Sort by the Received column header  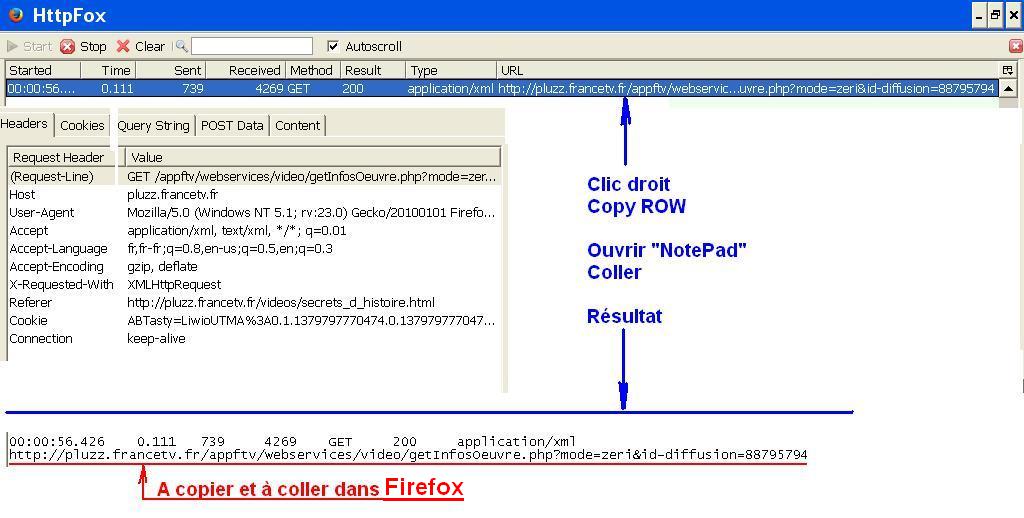(x=254, y=70)
